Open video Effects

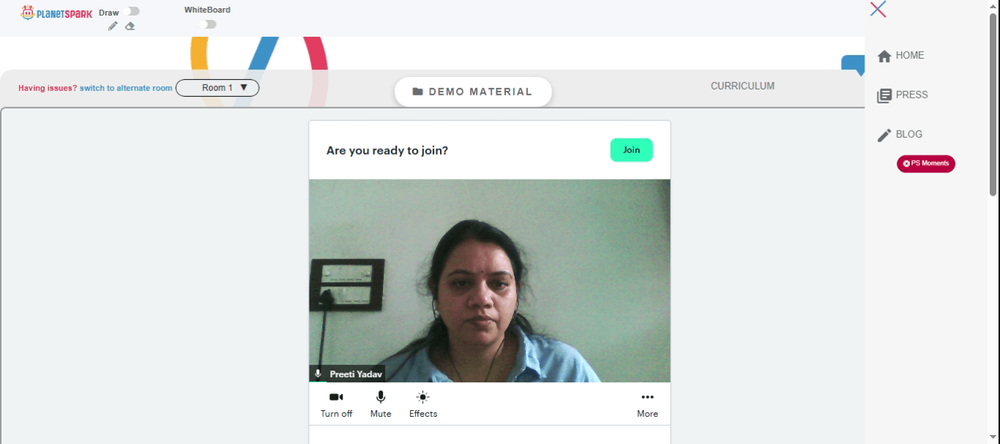[423, 404]
